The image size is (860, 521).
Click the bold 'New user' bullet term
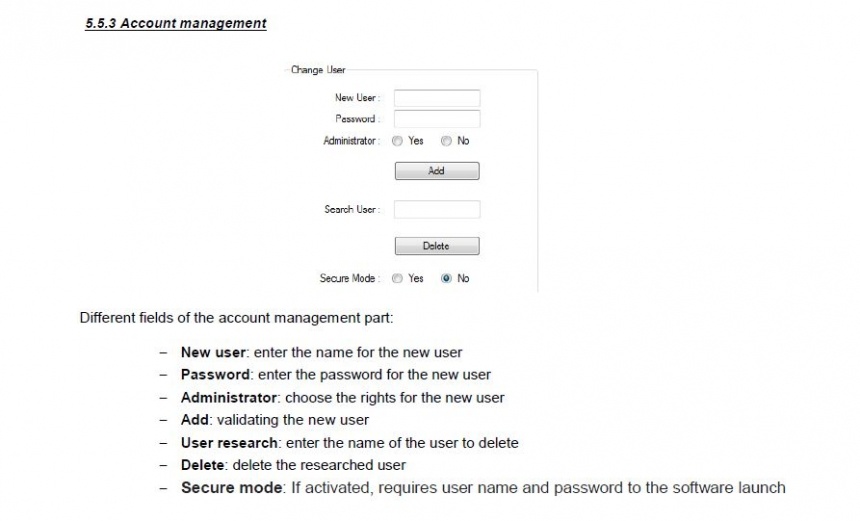pyautogui.click(x=208, y=352)
